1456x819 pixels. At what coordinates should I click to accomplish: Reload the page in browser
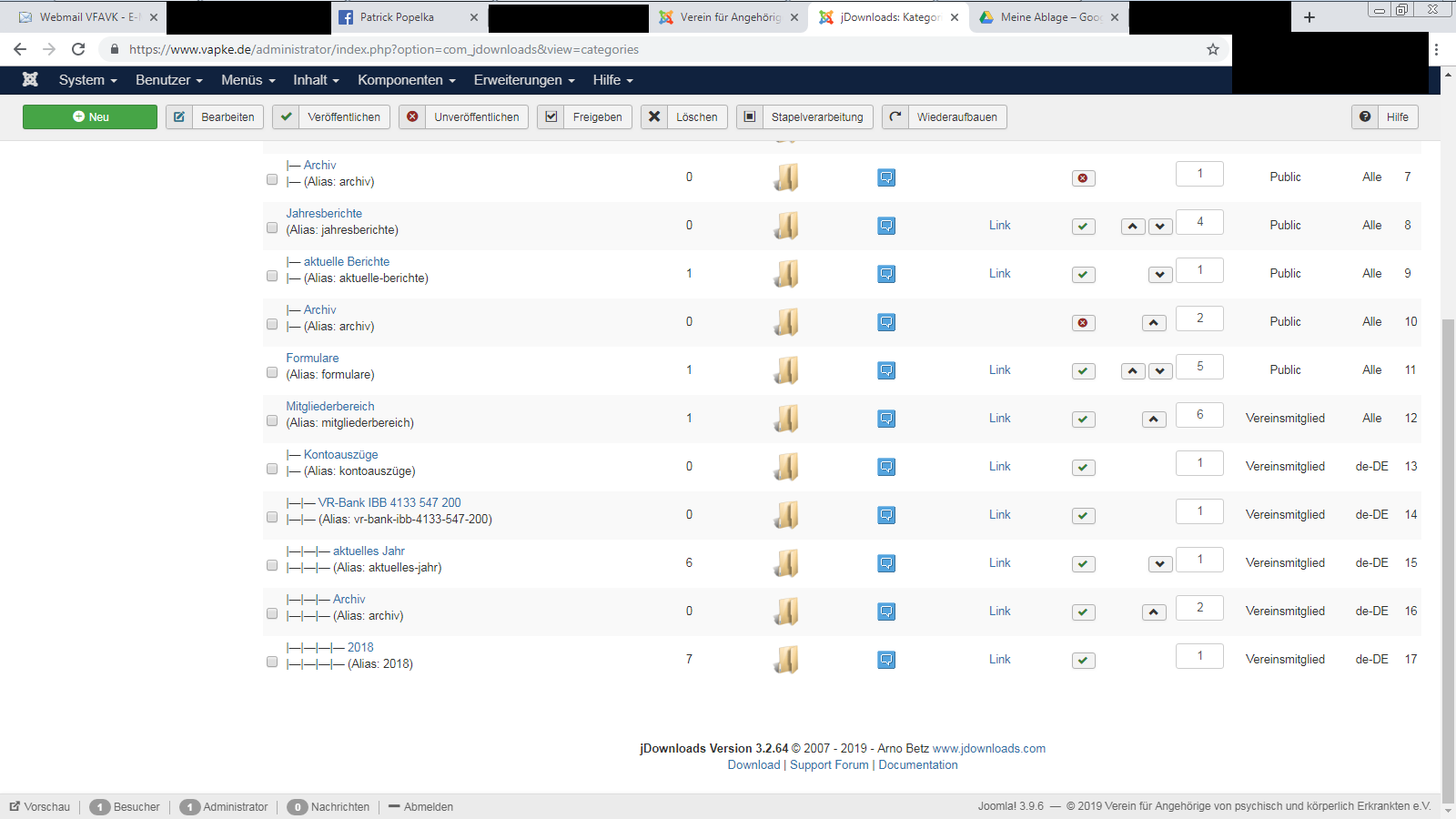78,49
